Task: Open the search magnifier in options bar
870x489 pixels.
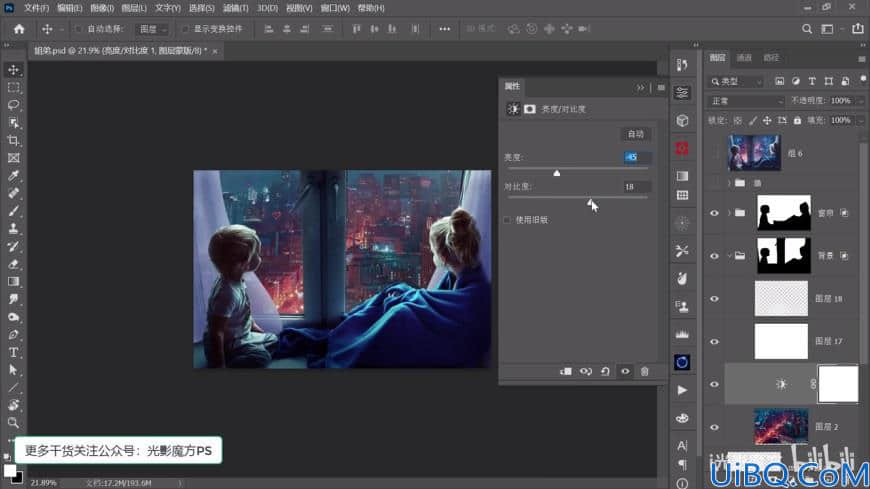Action: [807, 29]
